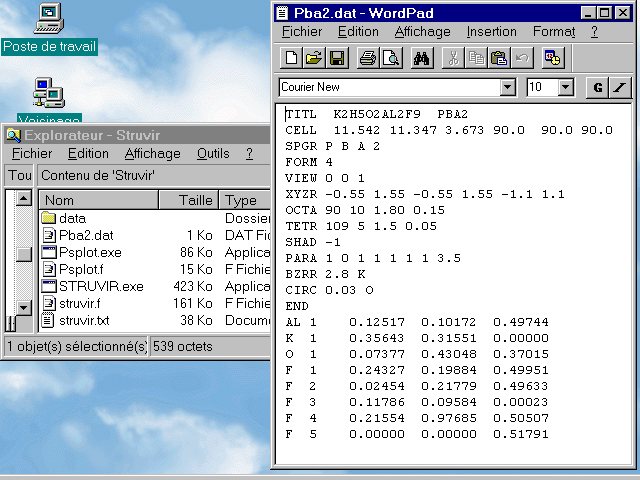Open a file with WordPad's Open folder icon
Image resolution: width=640 pixels, height=480 pixels.
[x=314, y=58]
